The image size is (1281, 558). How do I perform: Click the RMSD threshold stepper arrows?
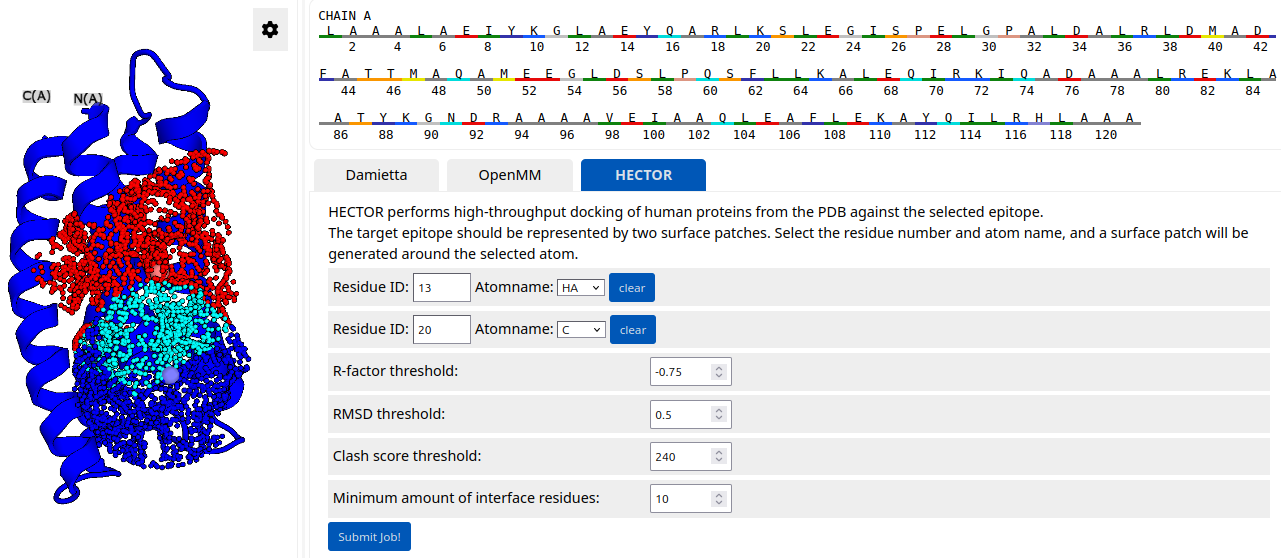tap(718, 414)
